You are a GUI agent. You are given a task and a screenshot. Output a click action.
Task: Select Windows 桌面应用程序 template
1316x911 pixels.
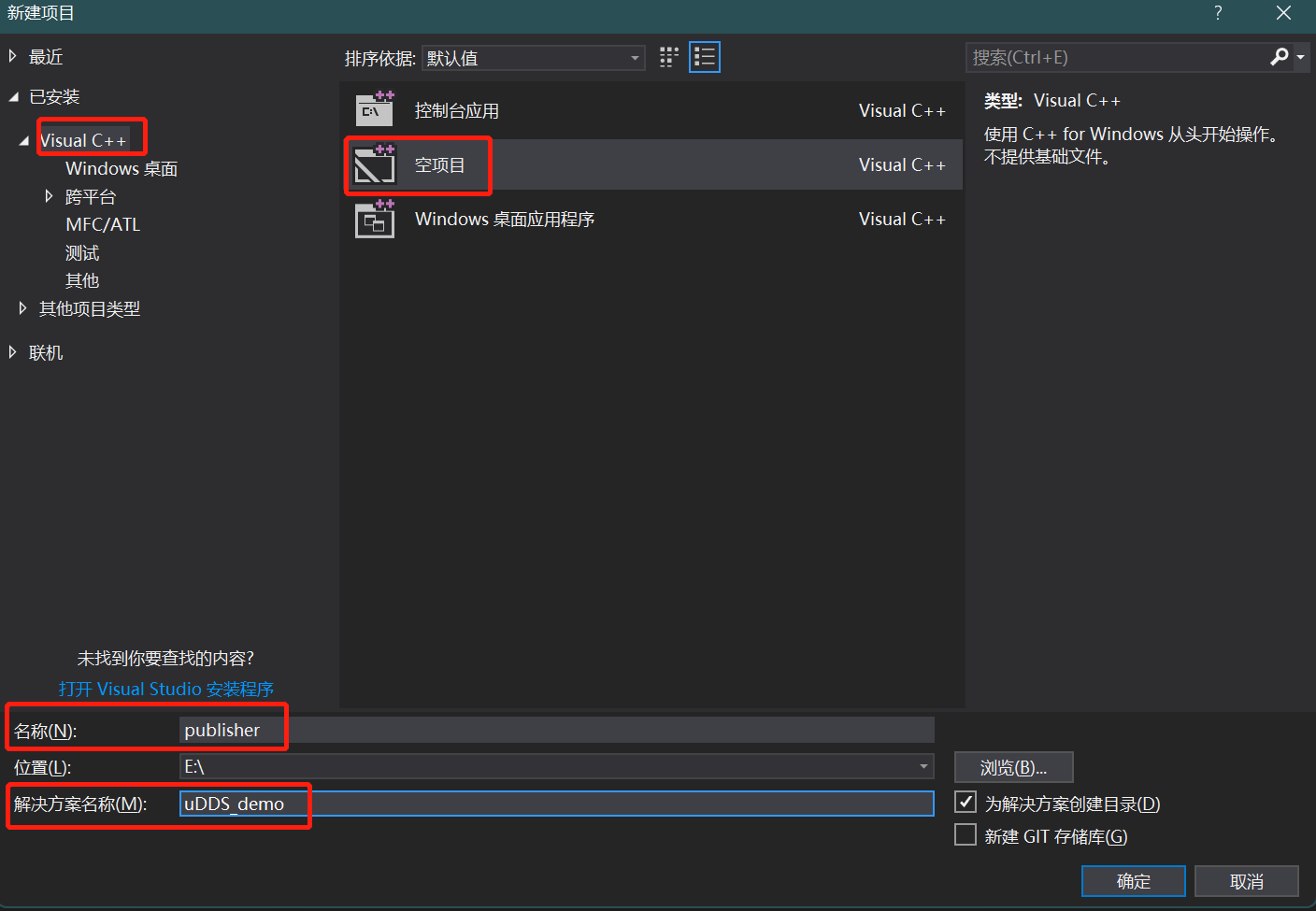tap(651, 219)
